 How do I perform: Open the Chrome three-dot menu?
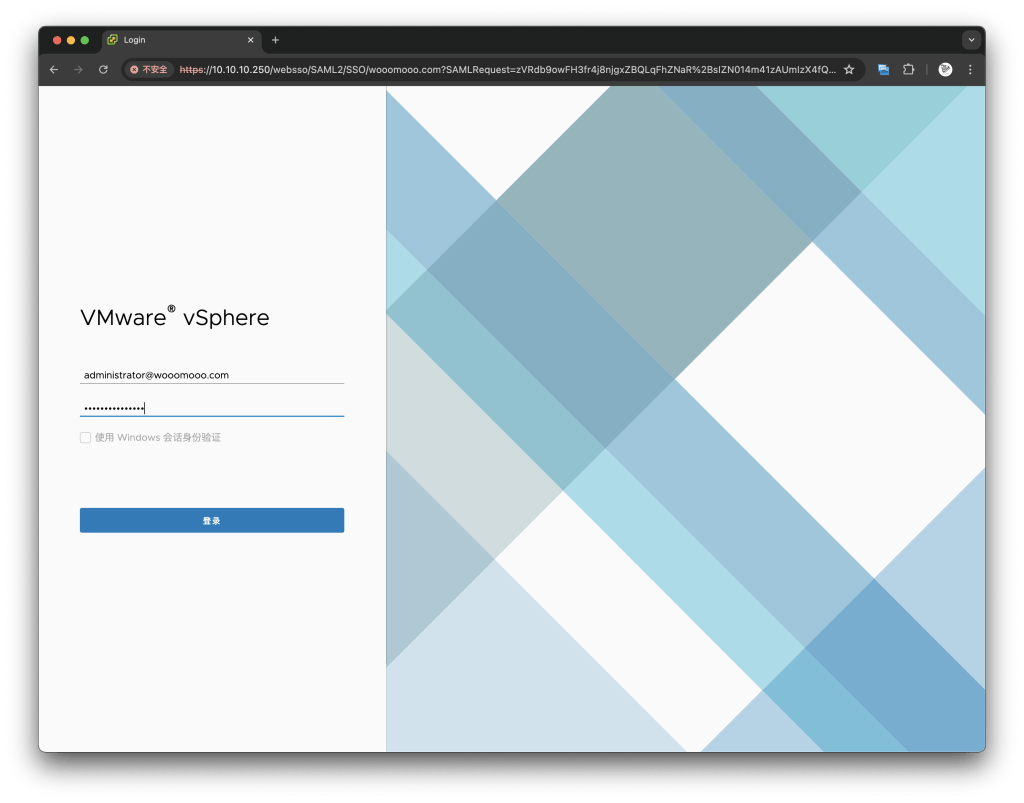tap(970, 69)
